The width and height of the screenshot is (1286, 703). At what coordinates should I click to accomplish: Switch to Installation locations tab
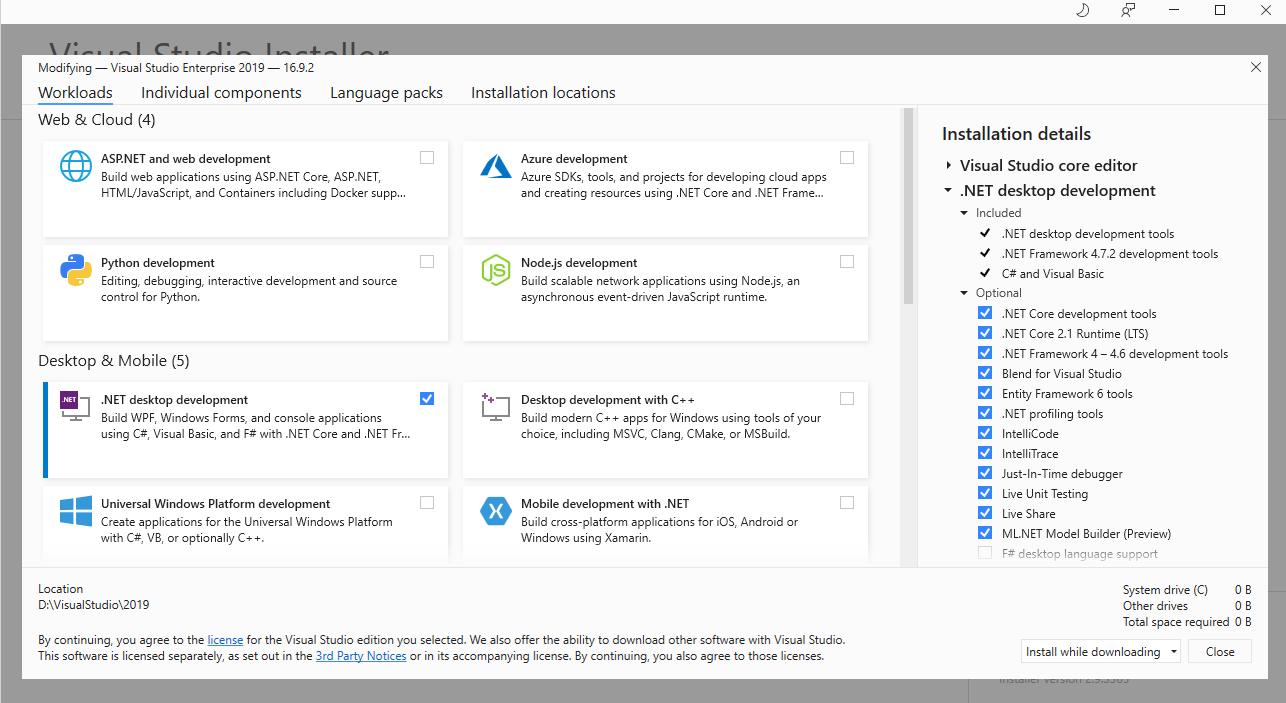[x=543, y=93]
